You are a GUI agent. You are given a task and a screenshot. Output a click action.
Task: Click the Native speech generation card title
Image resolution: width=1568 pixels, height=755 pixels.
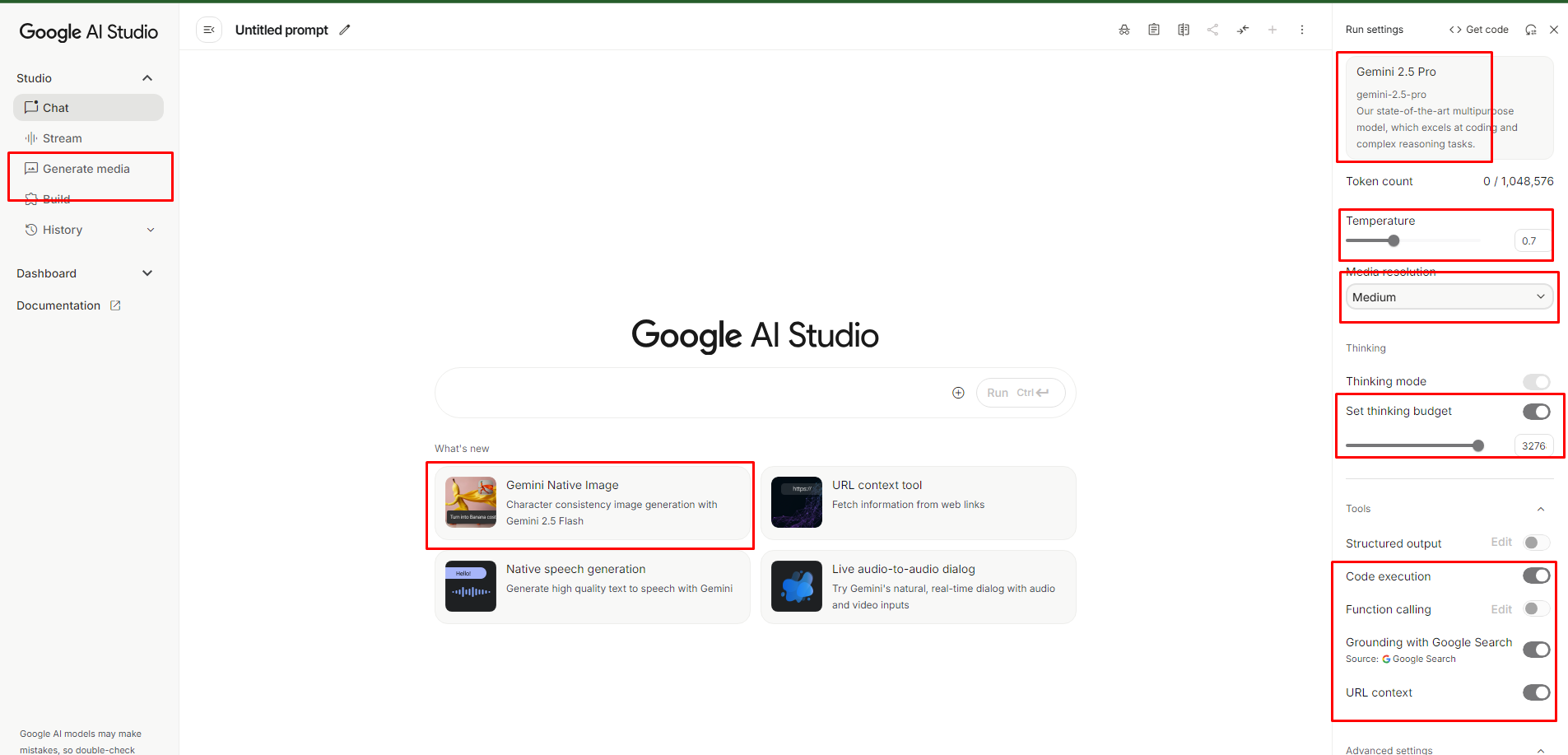(x=575, y=569)
